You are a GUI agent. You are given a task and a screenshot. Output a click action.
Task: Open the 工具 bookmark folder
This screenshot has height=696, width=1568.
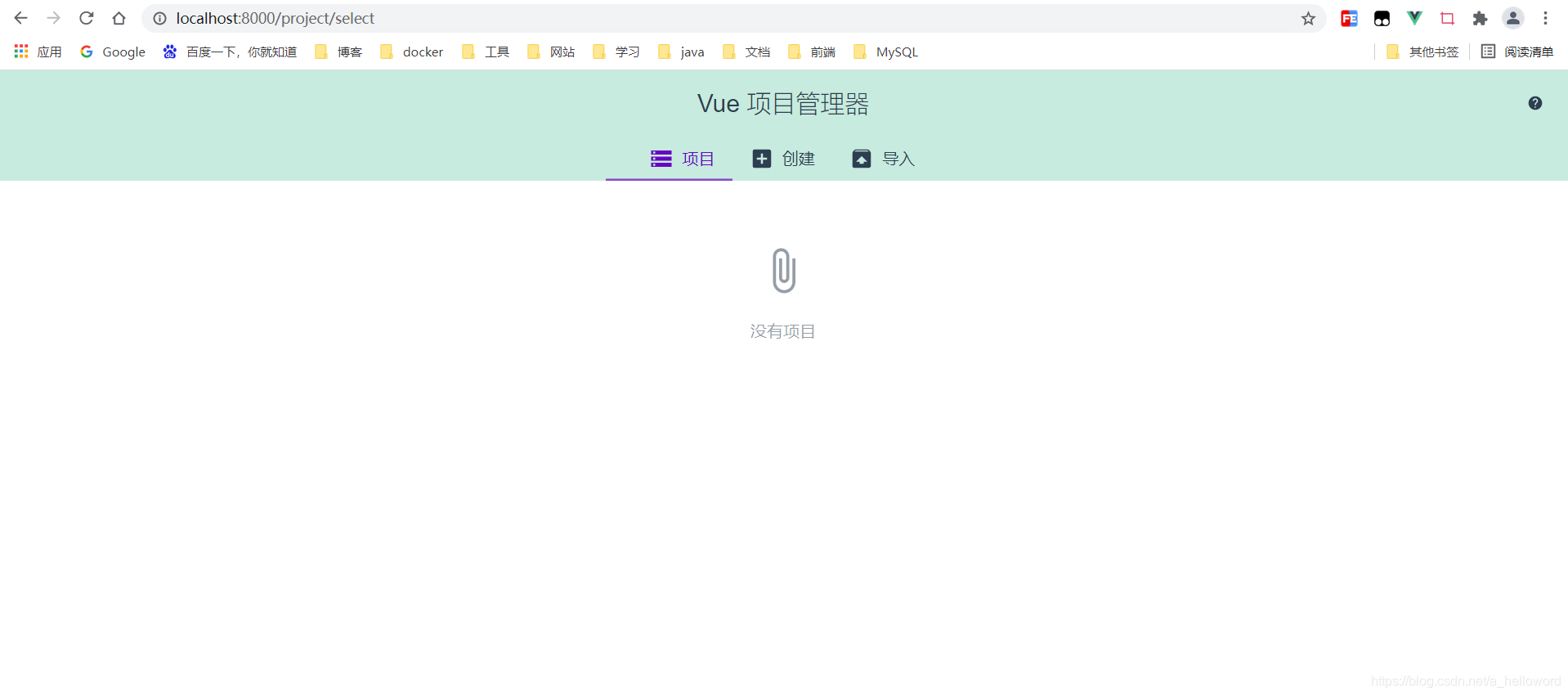486,52
